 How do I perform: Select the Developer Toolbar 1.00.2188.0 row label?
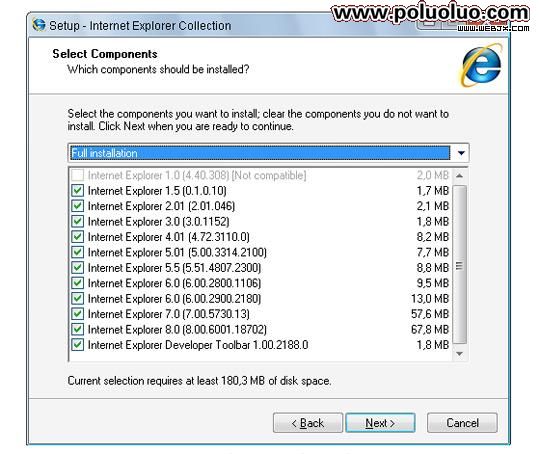tap(198, 345)
